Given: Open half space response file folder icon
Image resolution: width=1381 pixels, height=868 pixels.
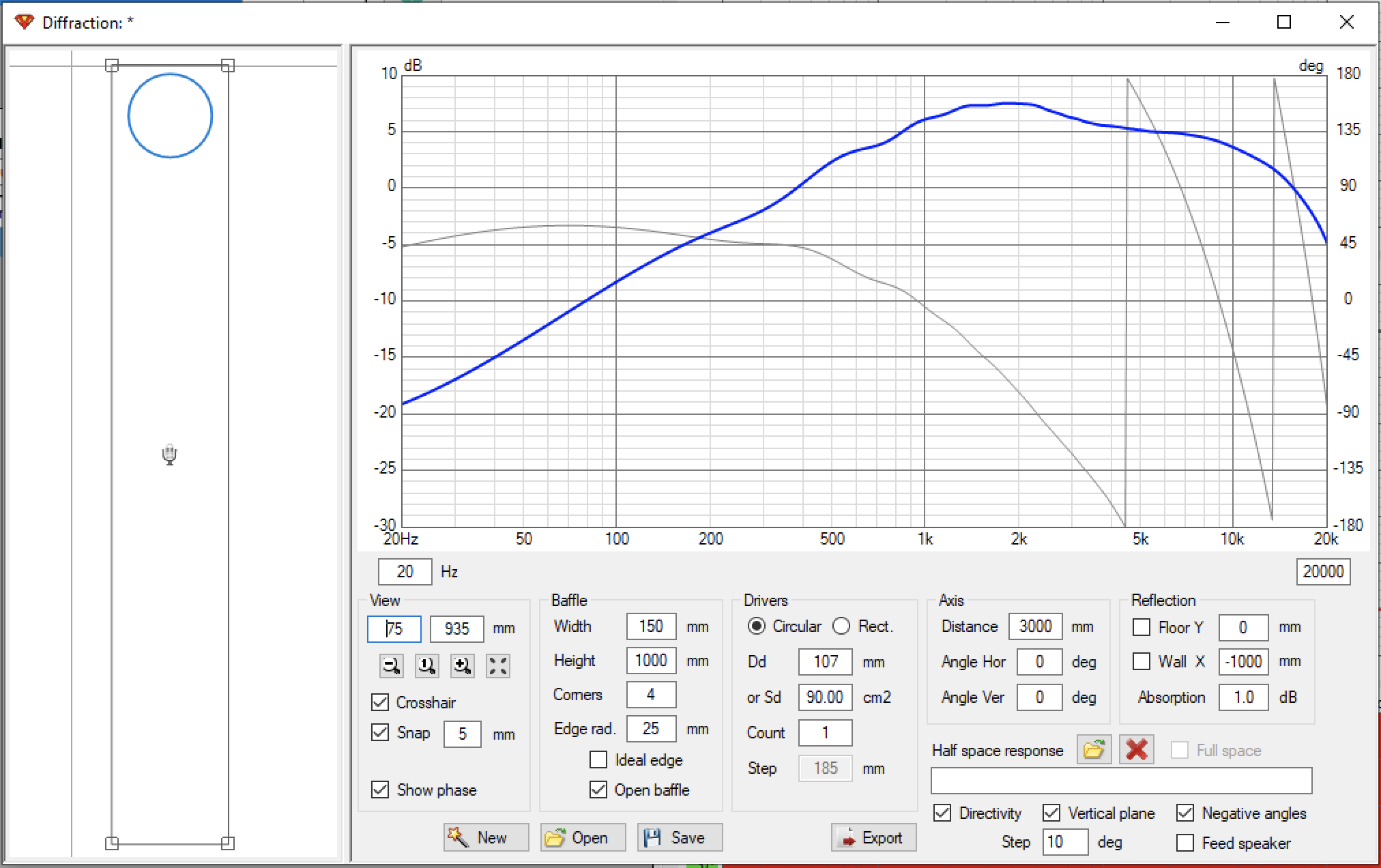Looking at the screenshot, I should [x=1094, y=750].
